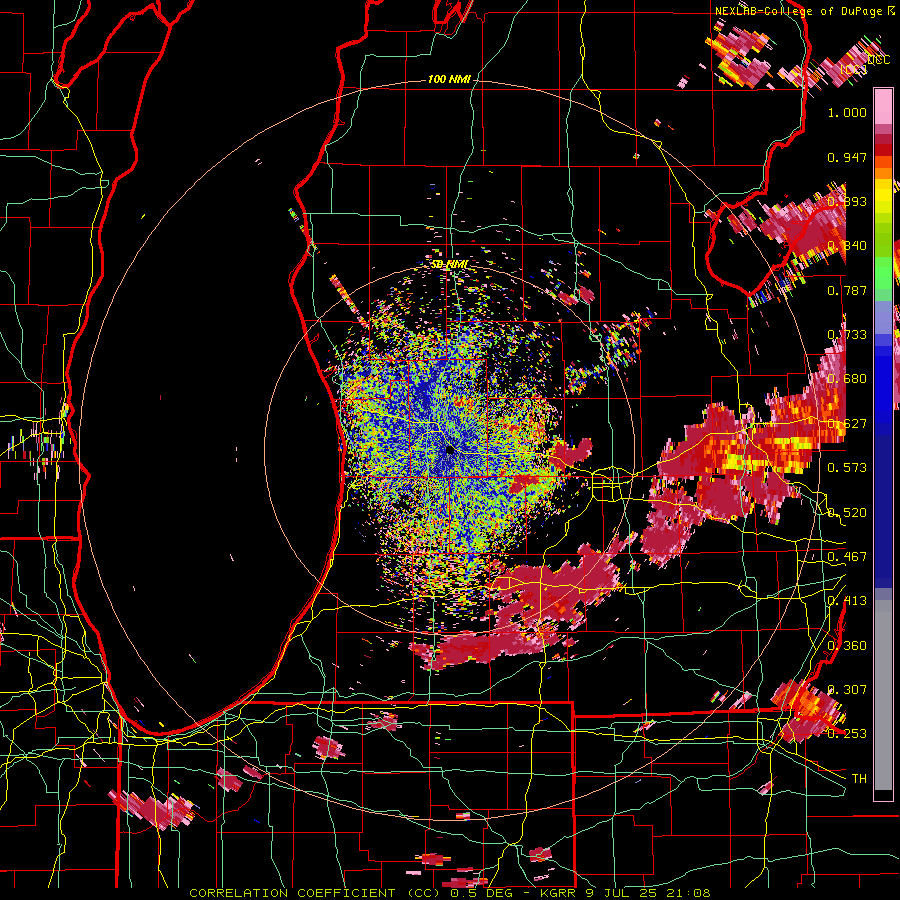The width and height of the screenshot is (900, 900).
Task: Click the TH threshold label on scale
Action: (859, 778)
